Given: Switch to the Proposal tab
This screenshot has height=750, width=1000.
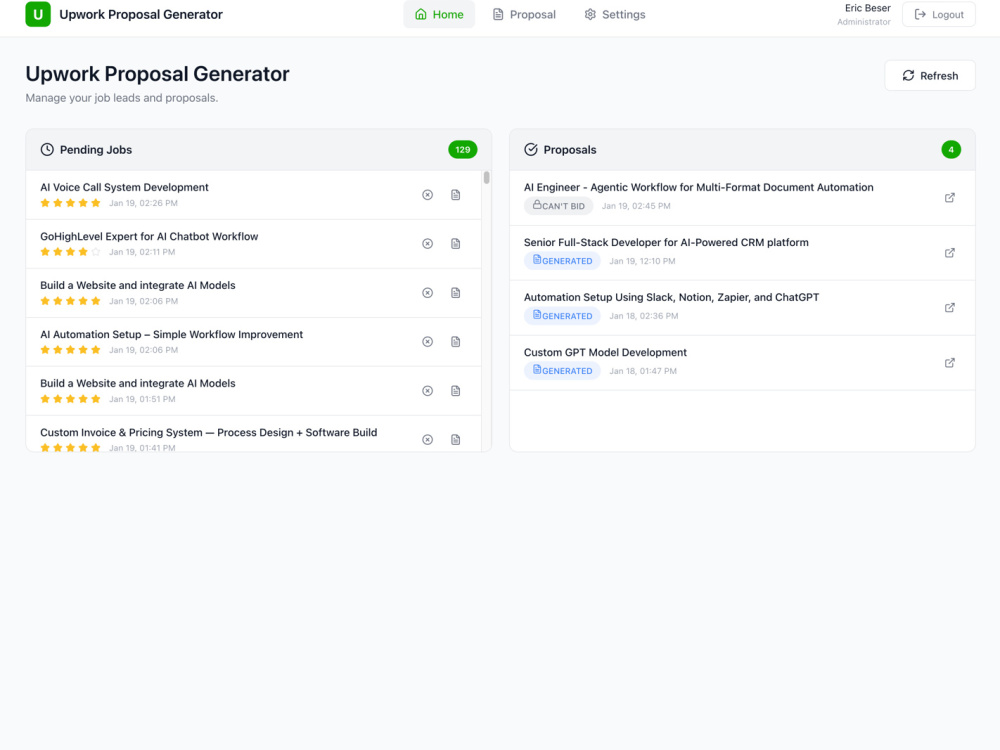Looking at the screenshot, I should click(524, 14).
